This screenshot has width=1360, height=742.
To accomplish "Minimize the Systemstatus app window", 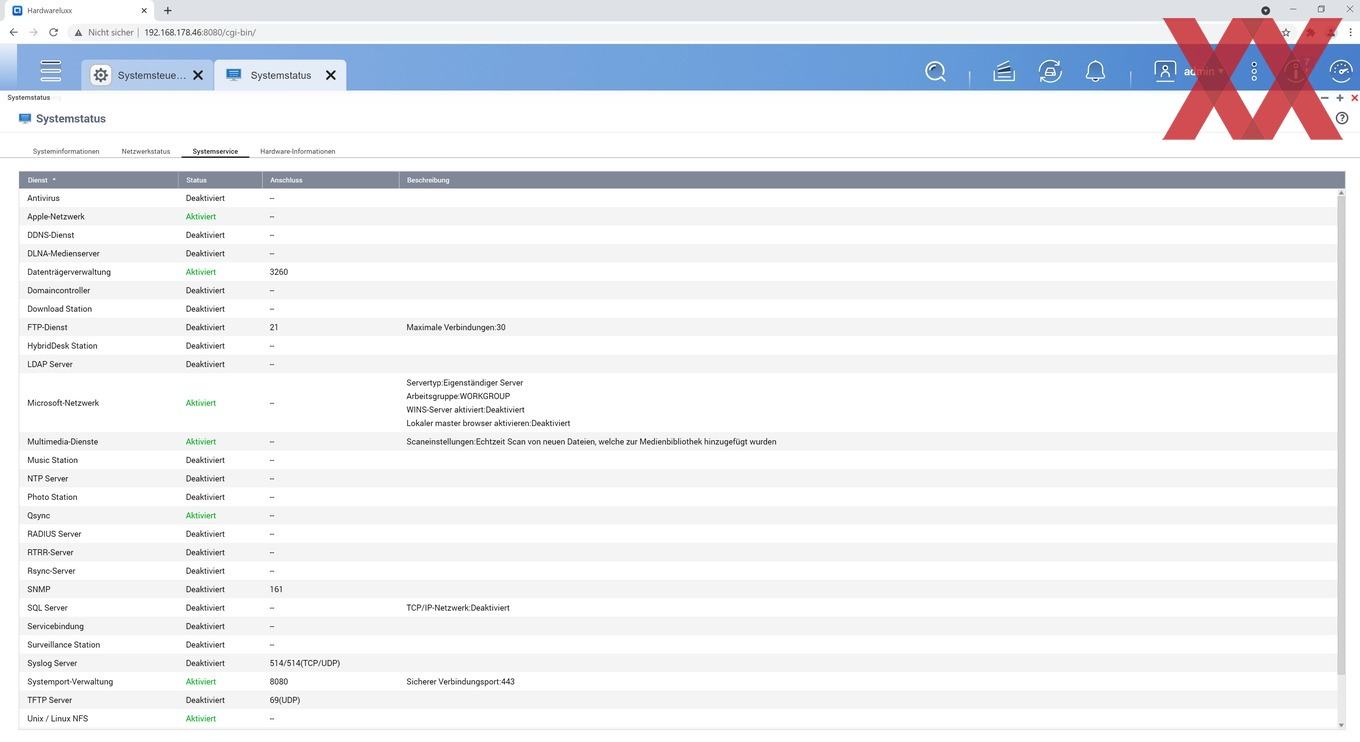I will pos(1325,98).
